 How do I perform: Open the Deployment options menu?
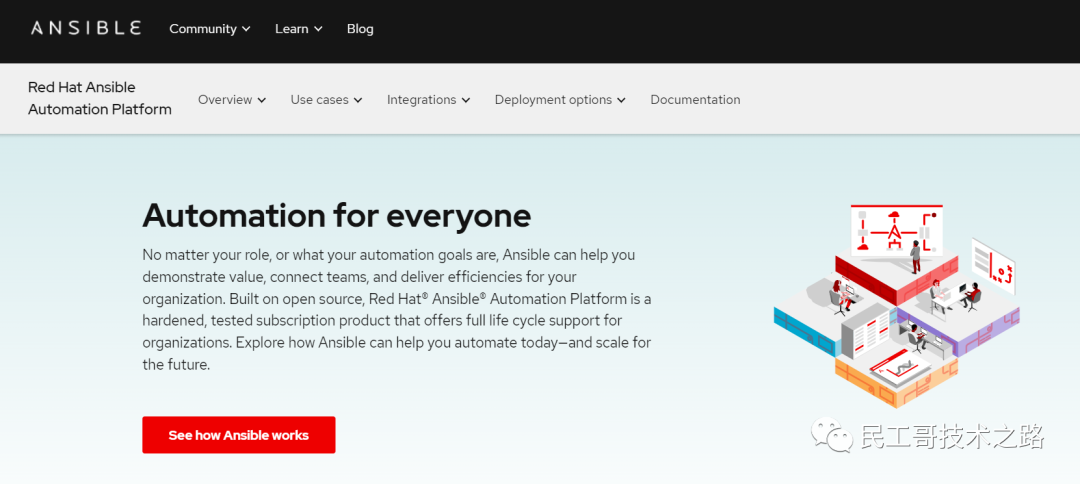(x=560, y=100)
